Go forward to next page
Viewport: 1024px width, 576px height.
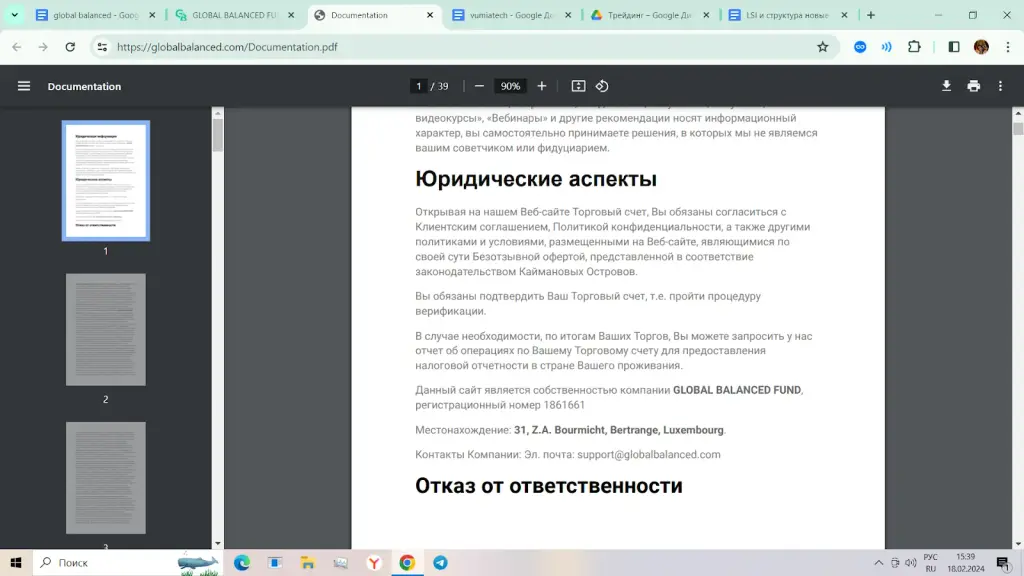[43, 47]
